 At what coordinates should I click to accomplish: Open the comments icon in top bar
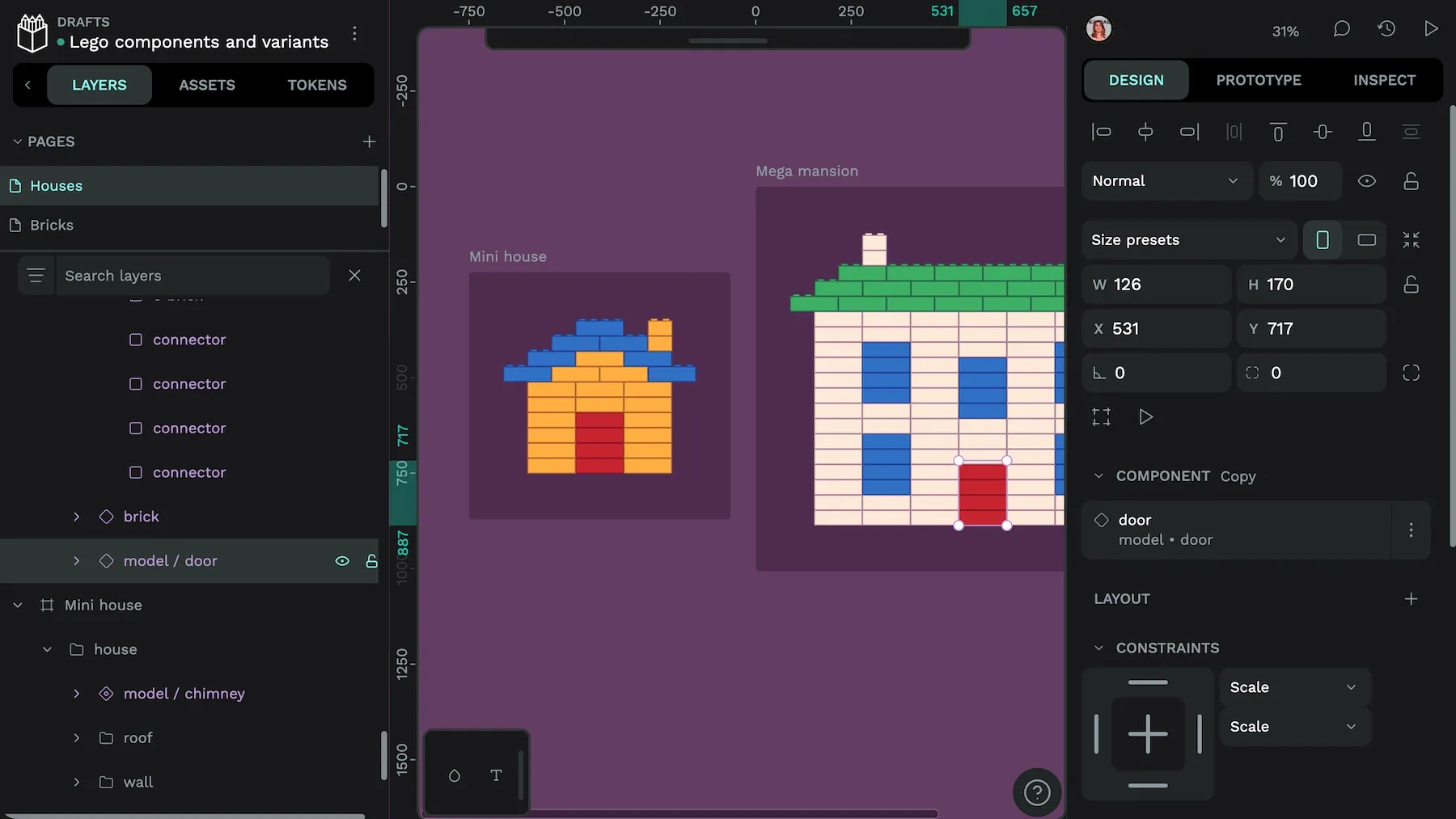coord(1341,28)
